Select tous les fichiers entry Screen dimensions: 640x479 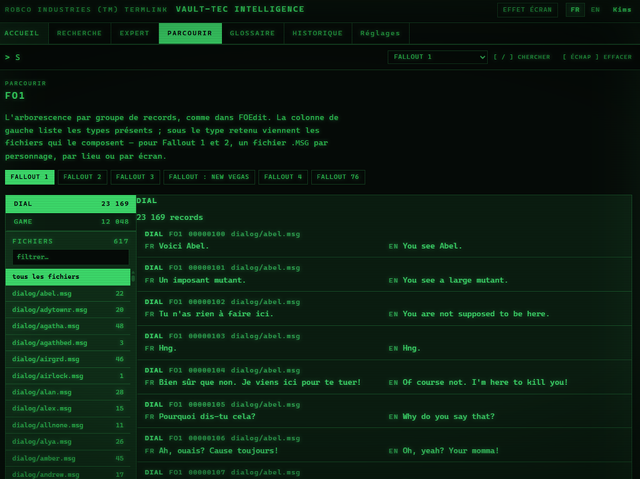point(68,277)
